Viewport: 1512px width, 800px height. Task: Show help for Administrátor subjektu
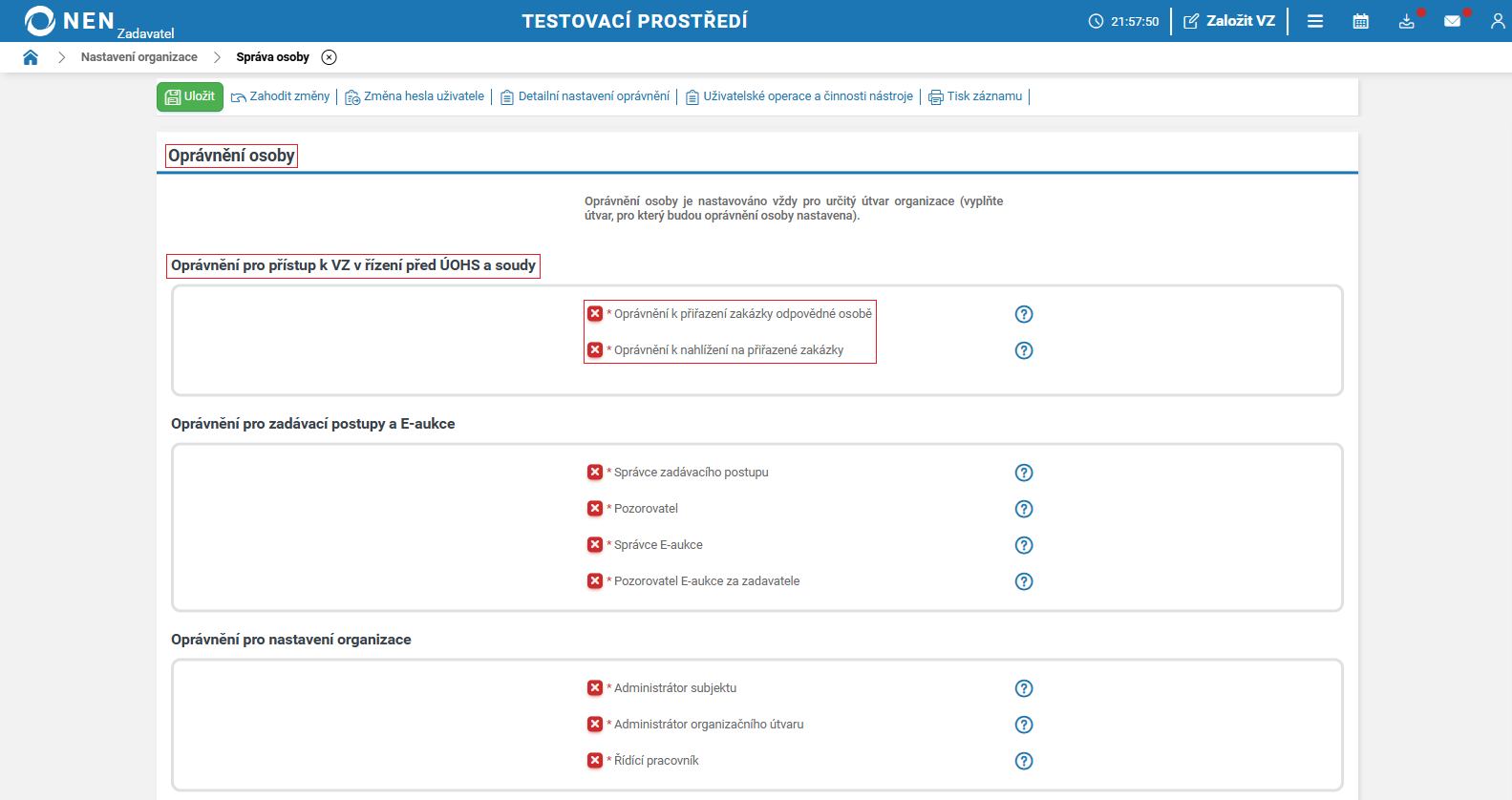coord(1024,688)
